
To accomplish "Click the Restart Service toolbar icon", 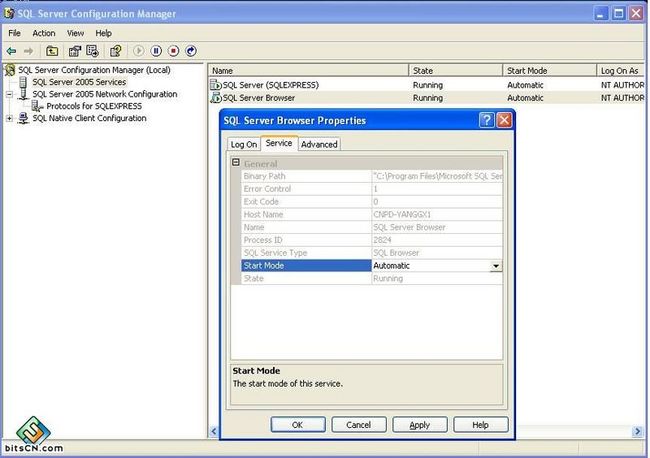I will (x=191, y=51).
